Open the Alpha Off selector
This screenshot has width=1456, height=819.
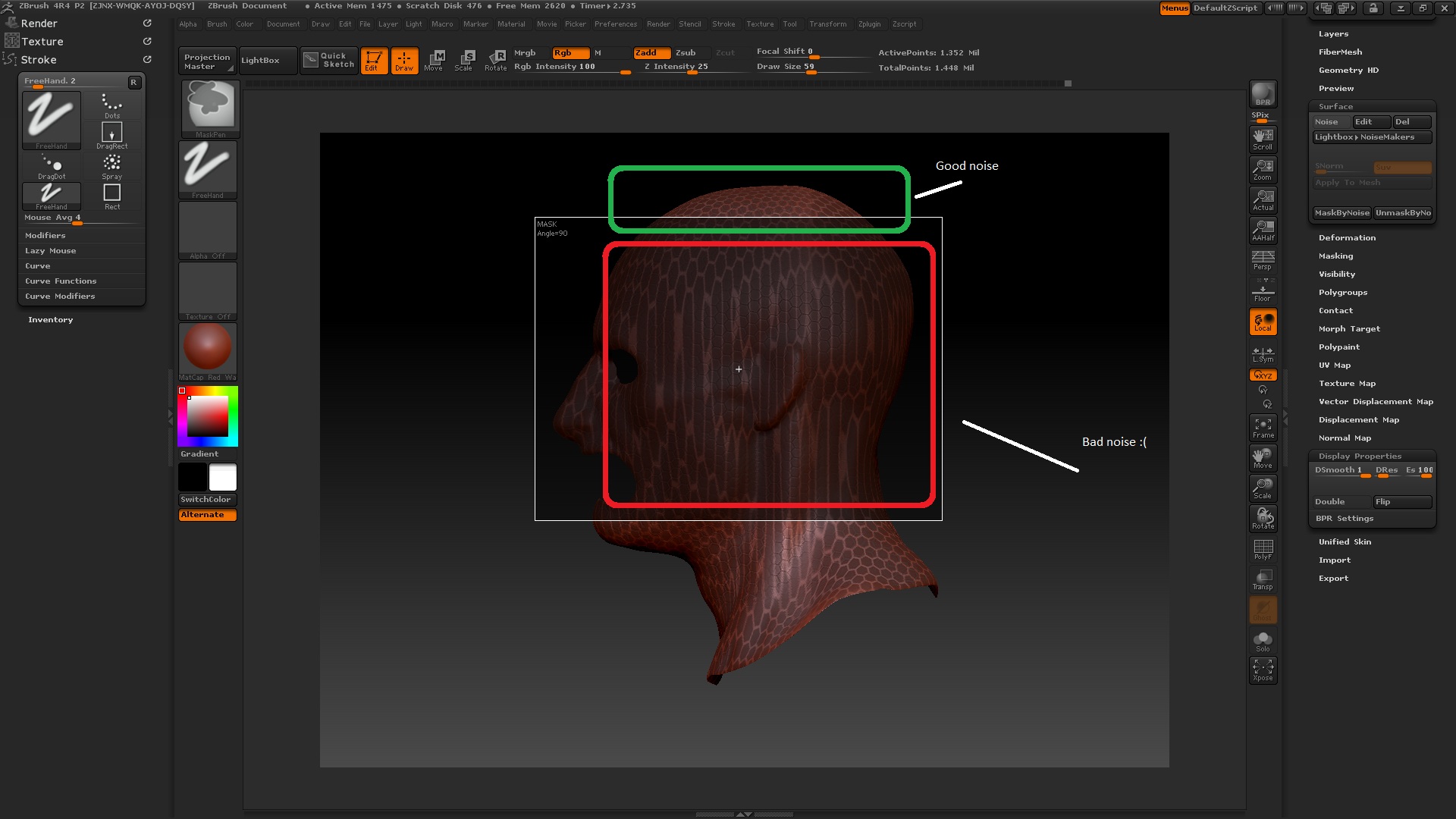click(209, 231)
